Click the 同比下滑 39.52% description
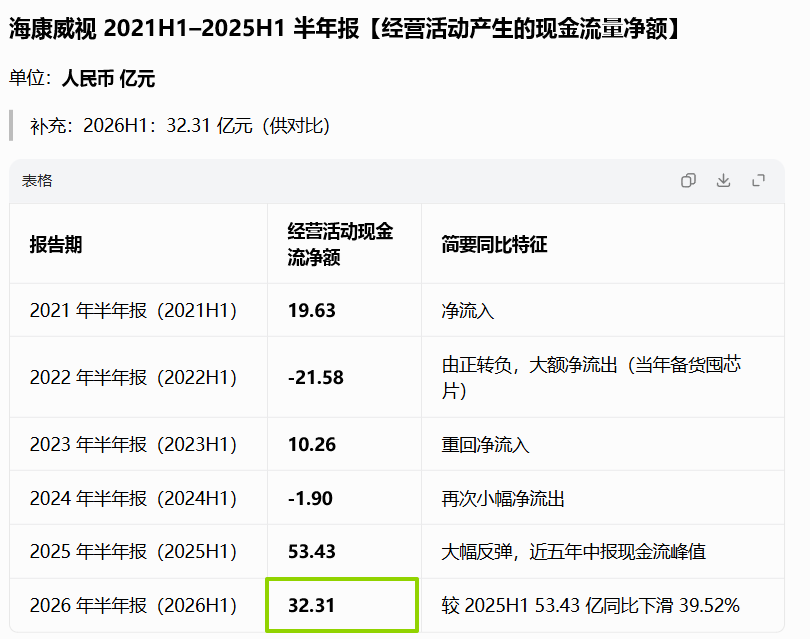The image size is (810, 639). 590,605
